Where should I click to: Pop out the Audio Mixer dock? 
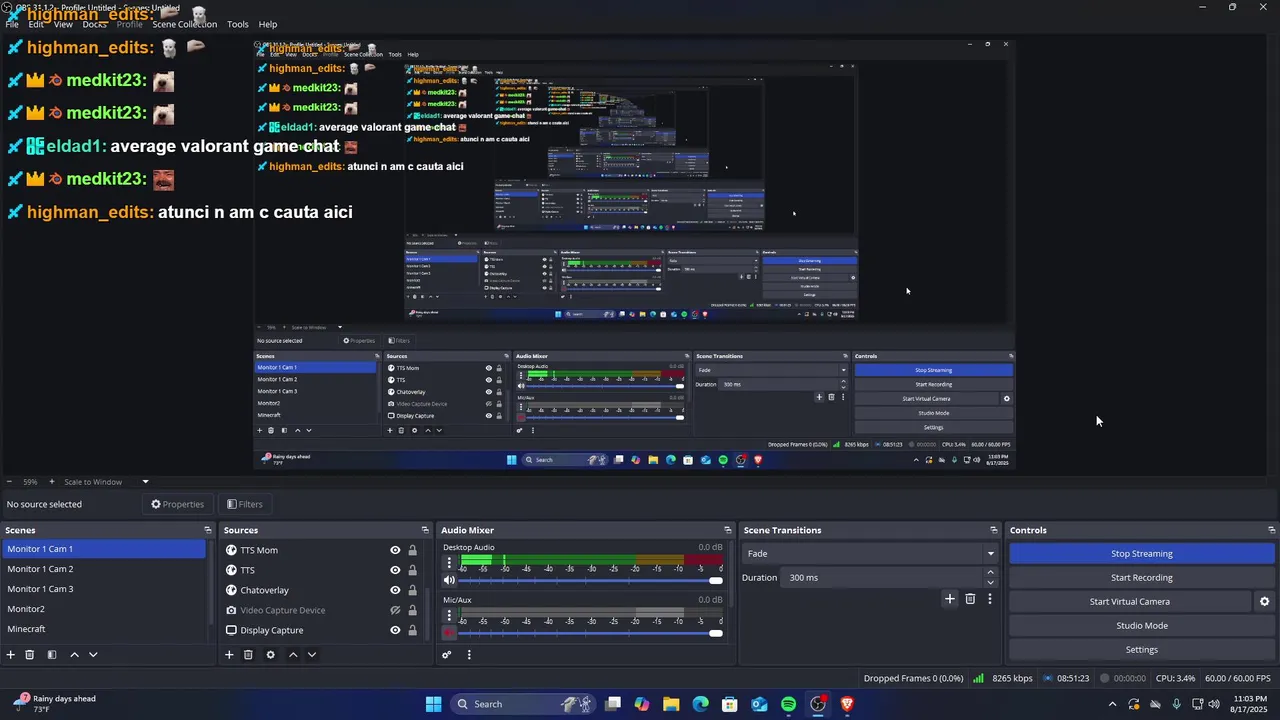[x=728, y=530]
